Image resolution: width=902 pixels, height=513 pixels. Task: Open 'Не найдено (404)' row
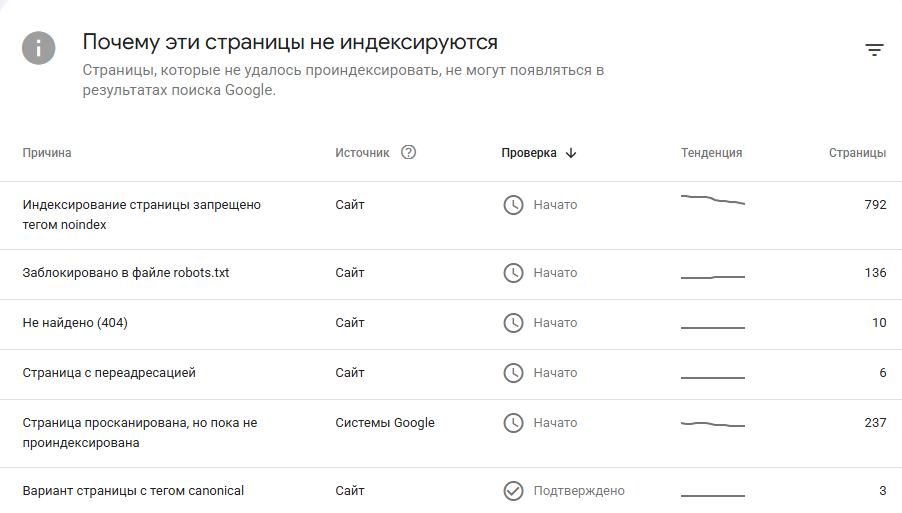pos(451,324)
